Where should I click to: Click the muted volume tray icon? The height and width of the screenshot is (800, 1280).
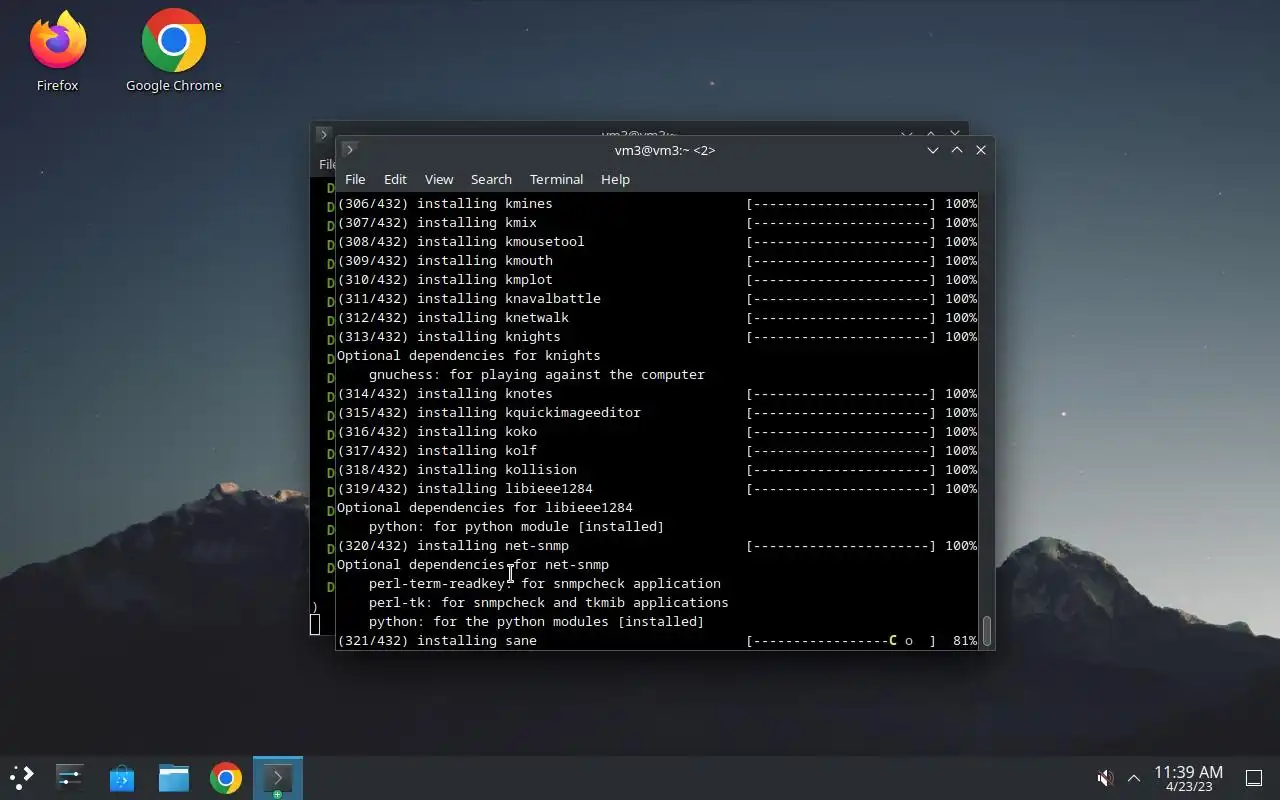tap(1105, 778)
